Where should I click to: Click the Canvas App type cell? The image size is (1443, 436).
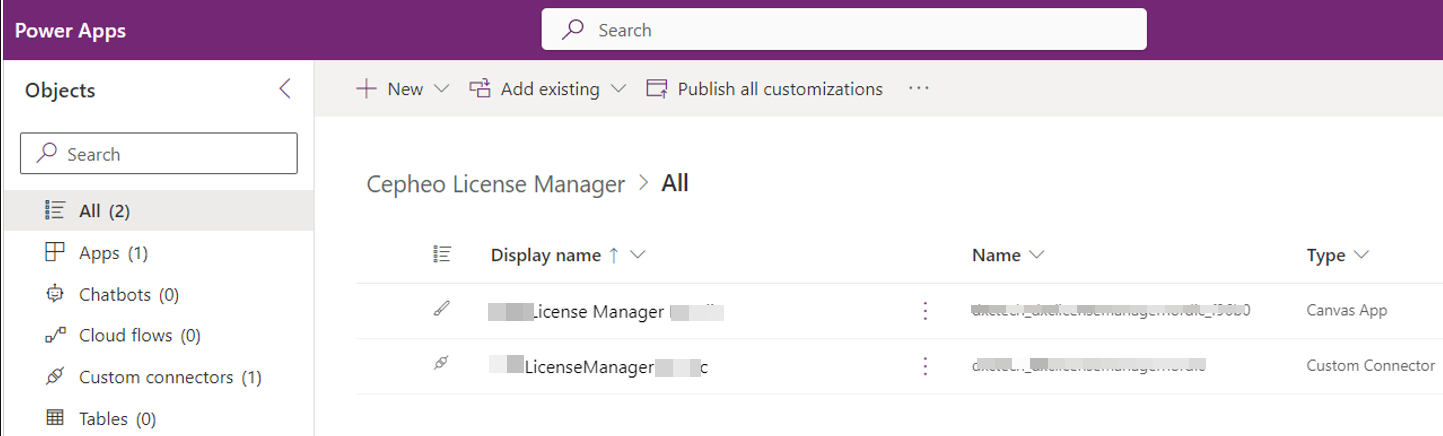(x=1347, y=311)
